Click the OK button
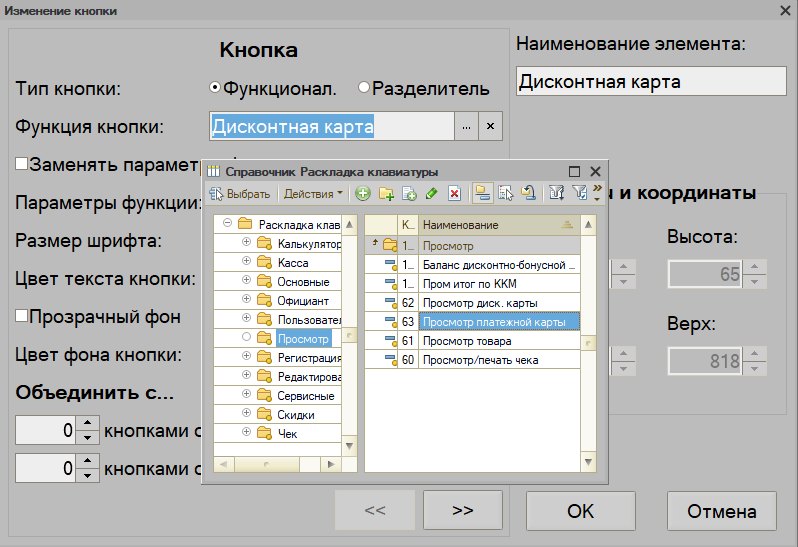The image size is (798, 547). coord(581,511)
